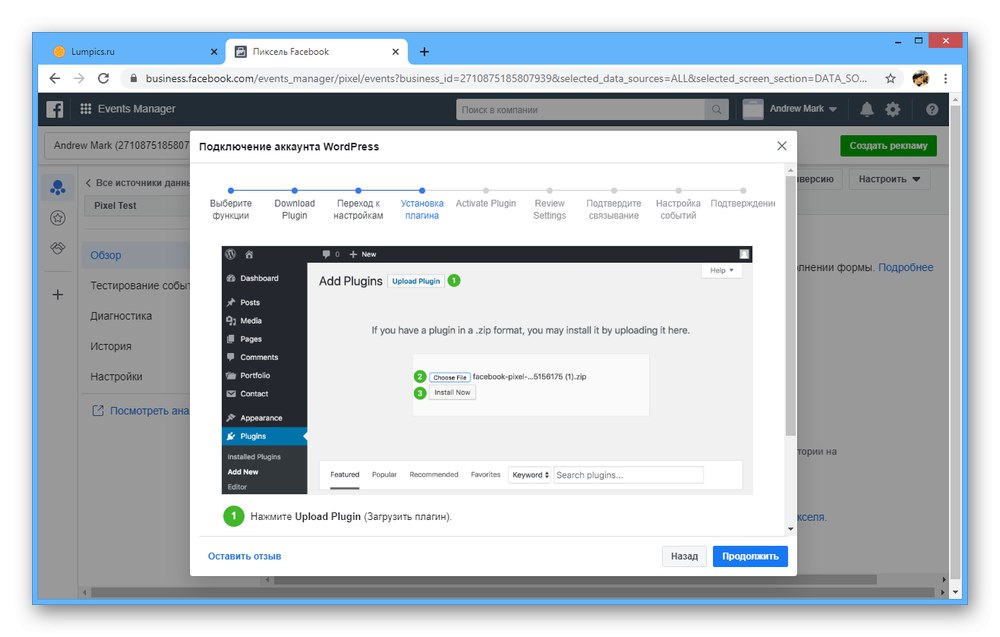Image resolution: width=1000 pixels, height=637 pixels.
Task: Click the WordPress Add Plugins screenshot
Action: (x=487, y=370)
